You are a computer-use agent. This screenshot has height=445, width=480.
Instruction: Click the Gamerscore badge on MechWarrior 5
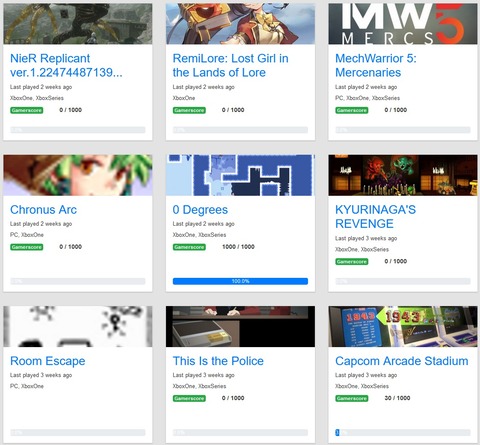pos(352,110)
